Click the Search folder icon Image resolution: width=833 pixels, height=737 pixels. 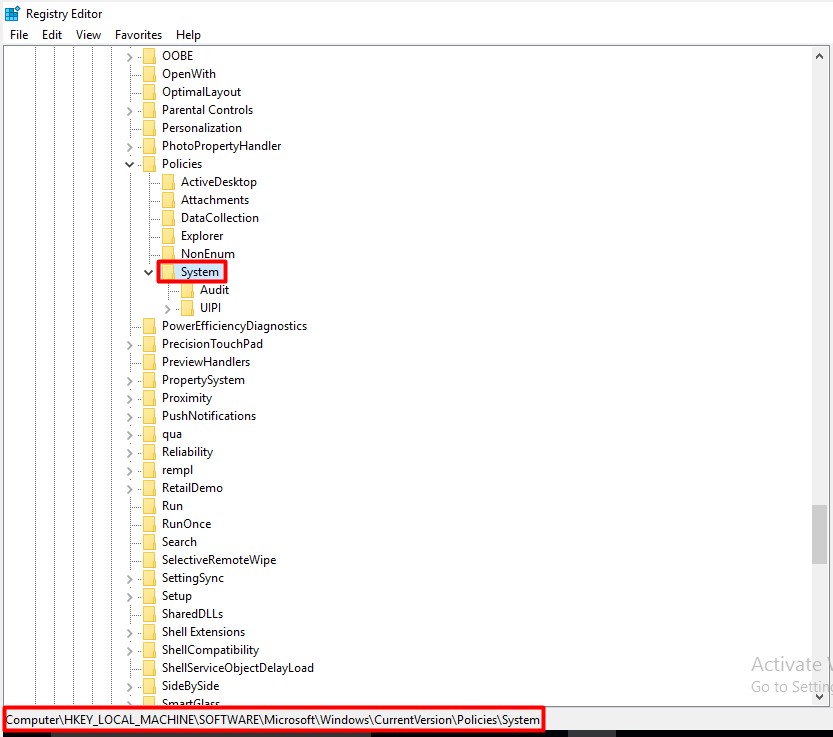point(150,542)
